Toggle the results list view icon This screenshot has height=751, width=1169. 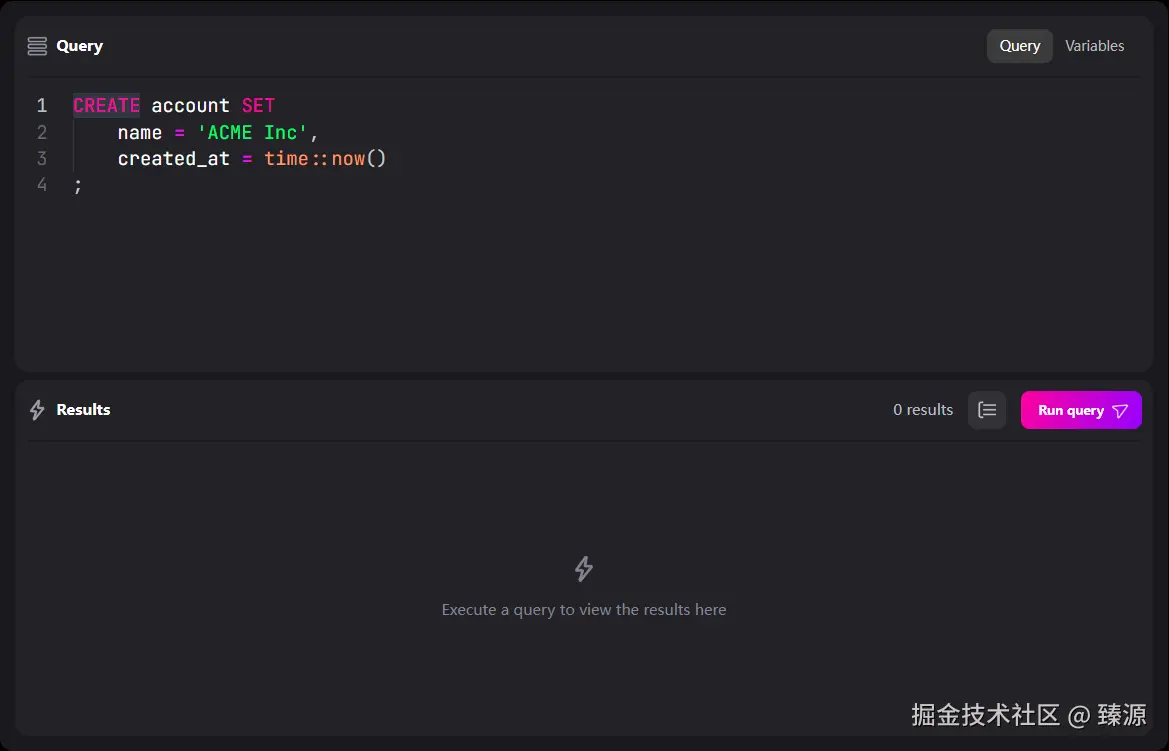pyautogui.click(x=987, y=410)
